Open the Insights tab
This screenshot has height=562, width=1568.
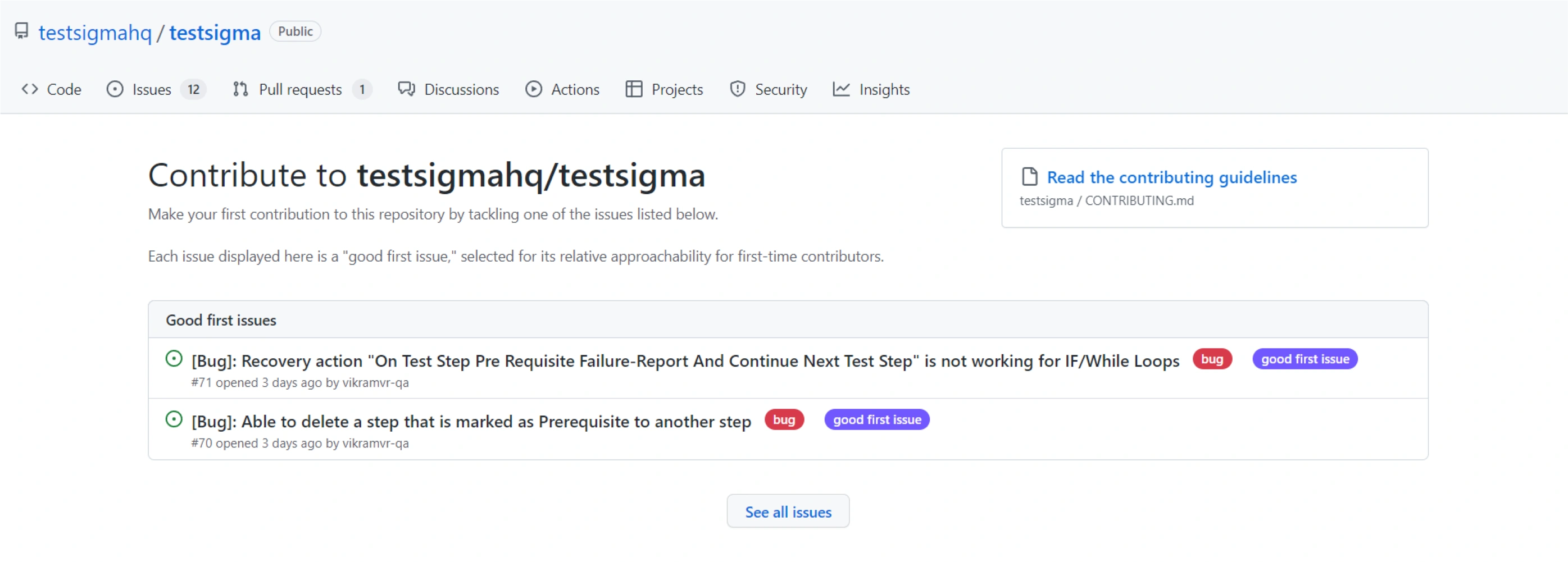coord(884,89)
